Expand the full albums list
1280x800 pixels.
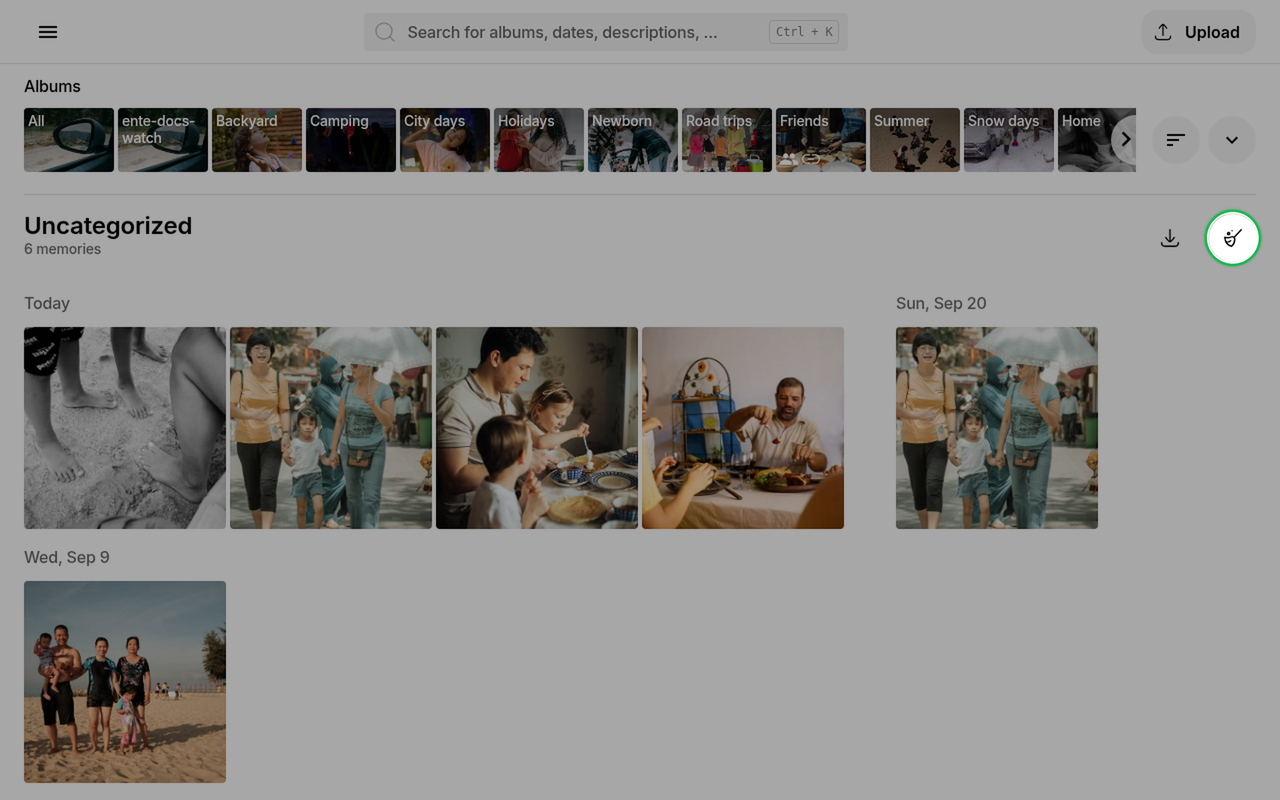pyautogui.click(x=1232, y=140)
